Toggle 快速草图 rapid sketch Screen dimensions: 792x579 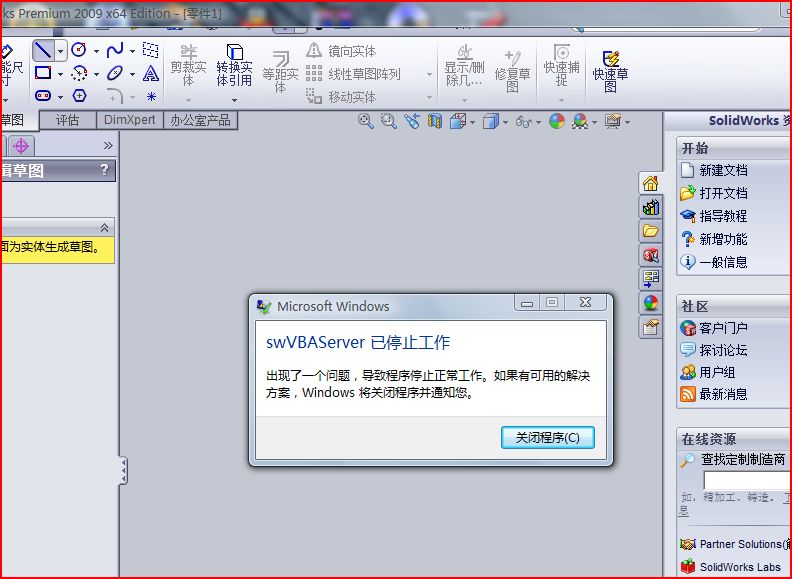click(610, 72)
